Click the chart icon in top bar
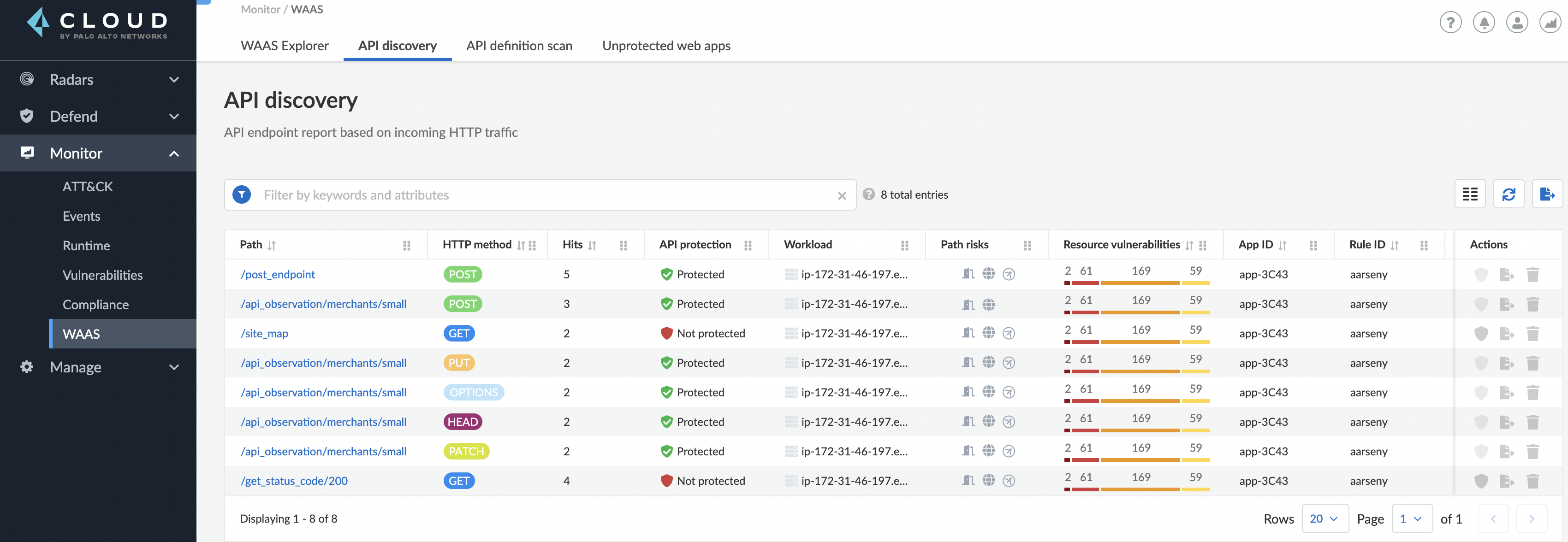The height and width of the screenshot is (542, 1568). click(1550, 23)
